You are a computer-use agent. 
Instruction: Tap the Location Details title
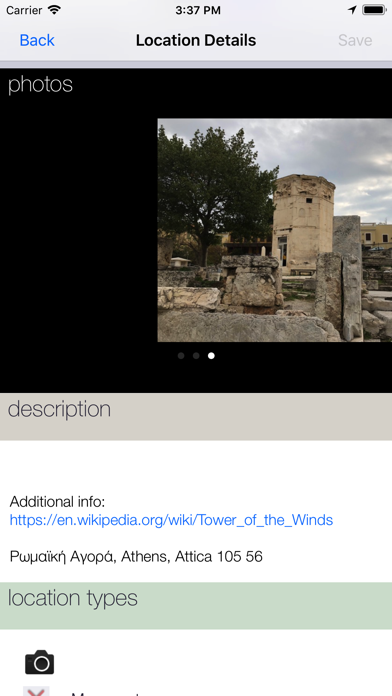point(196,40)
